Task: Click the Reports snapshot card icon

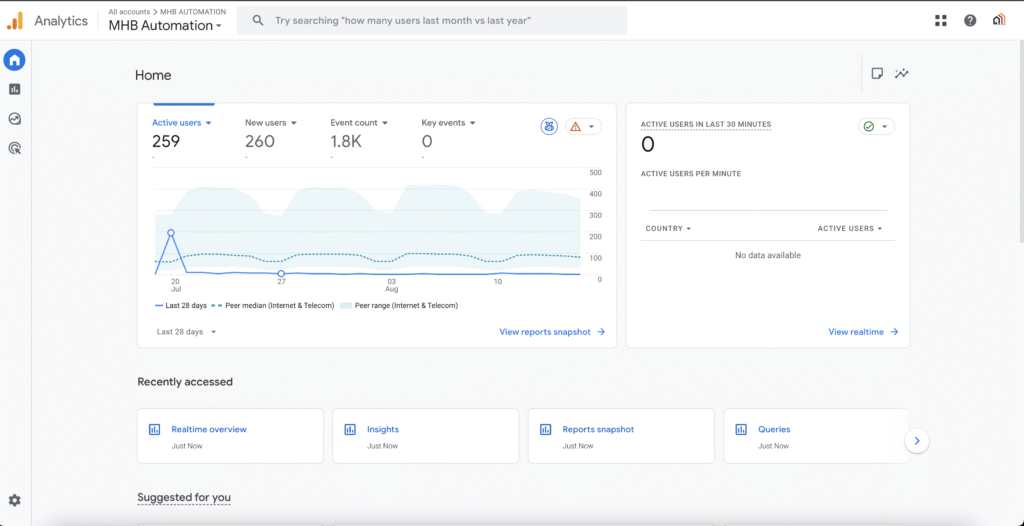Action: pos(545,429)
